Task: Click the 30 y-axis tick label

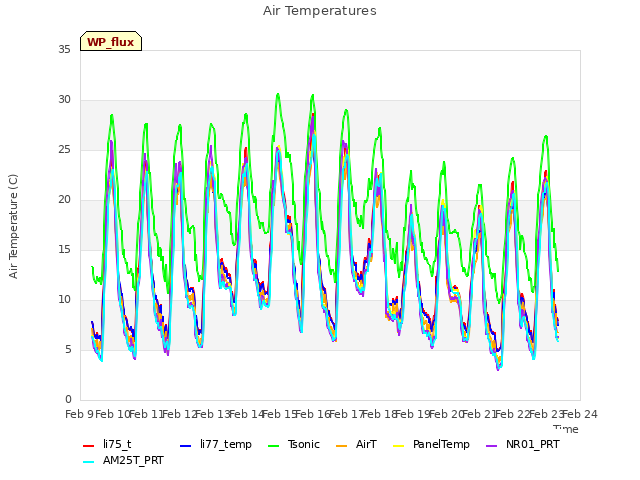Action: pos(64,100)
